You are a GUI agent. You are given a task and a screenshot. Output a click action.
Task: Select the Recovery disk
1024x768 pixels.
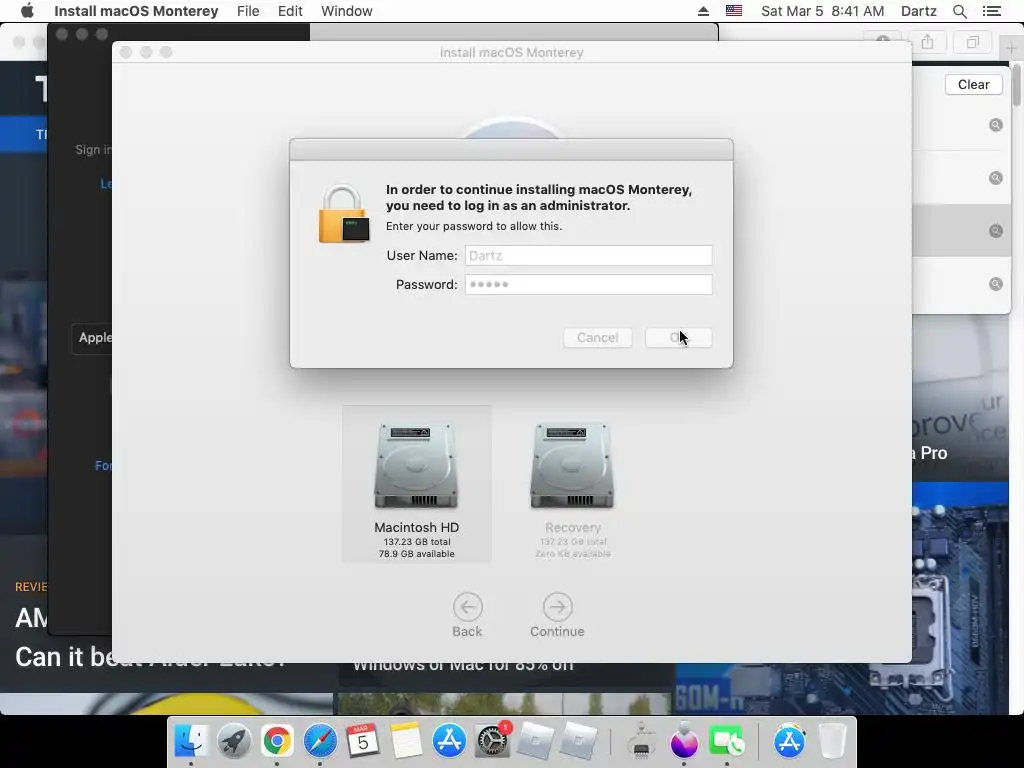point(573,490)
